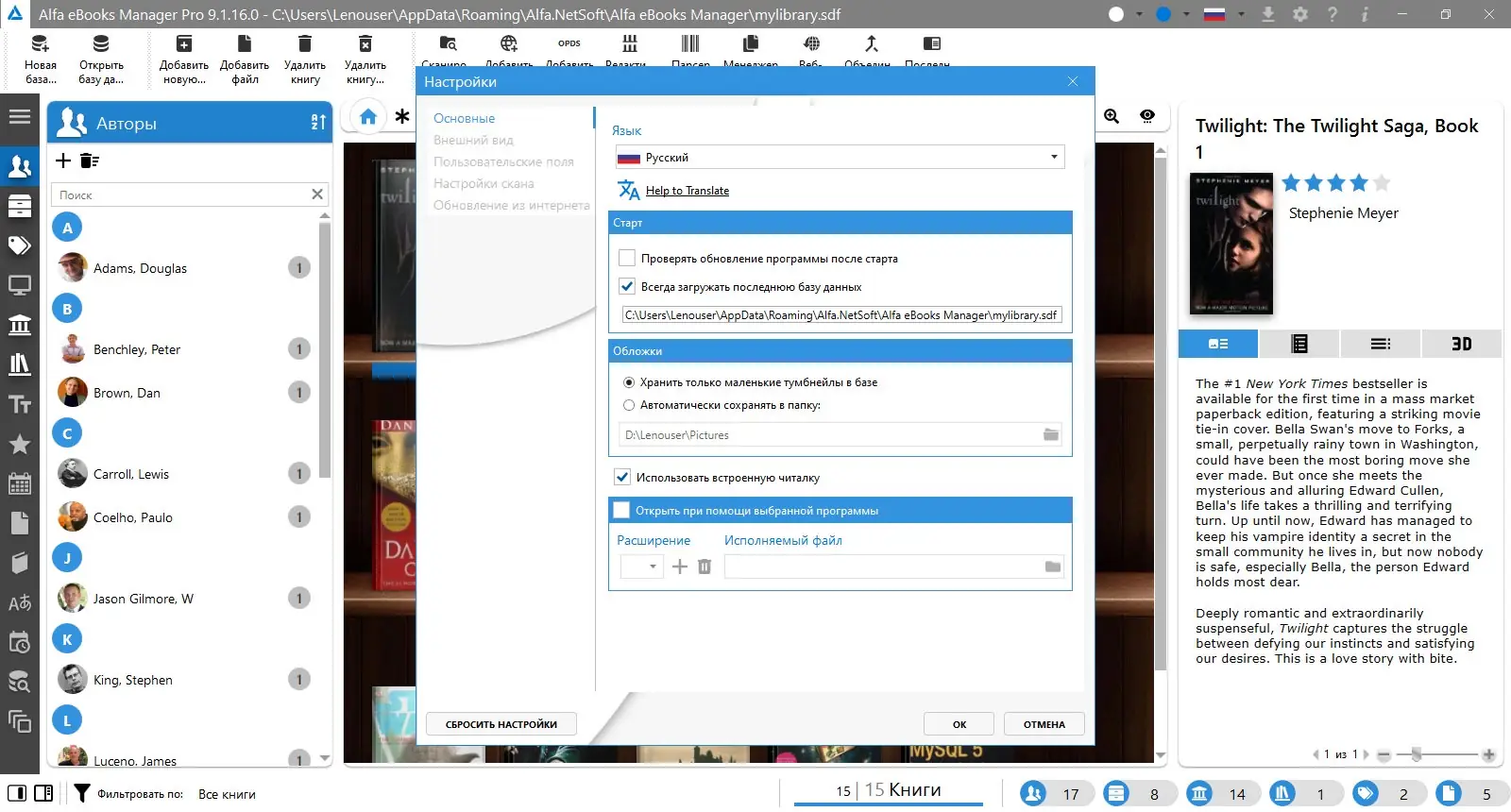
Task: Clear the author search with X
Action: (x=317, y=195)
